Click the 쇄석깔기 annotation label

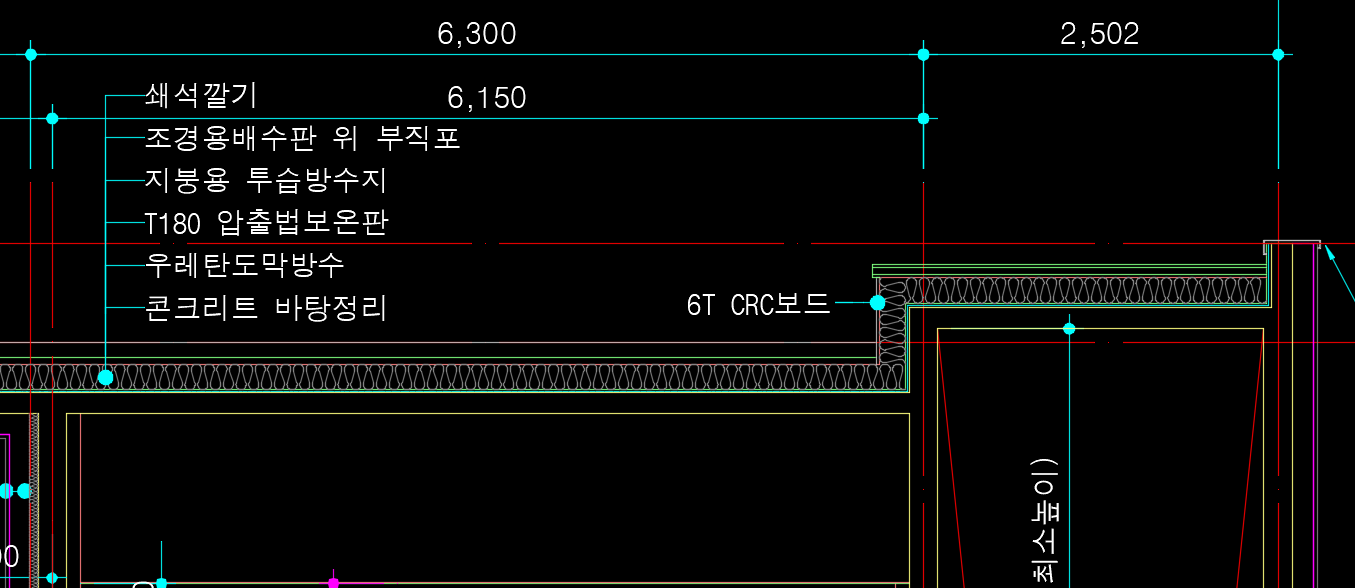(x=201, y=96)
